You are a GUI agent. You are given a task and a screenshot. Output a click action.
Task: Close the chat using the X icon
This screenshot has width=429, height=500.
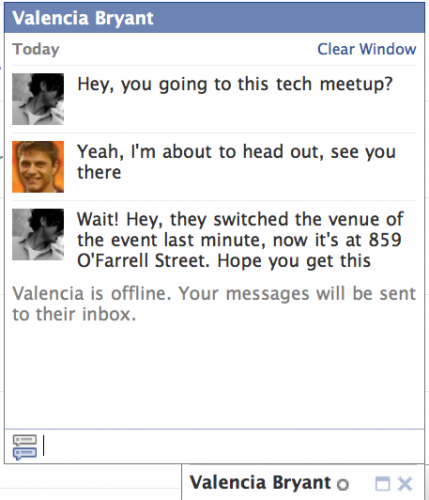pyautogui.click(x=405, y=484)
